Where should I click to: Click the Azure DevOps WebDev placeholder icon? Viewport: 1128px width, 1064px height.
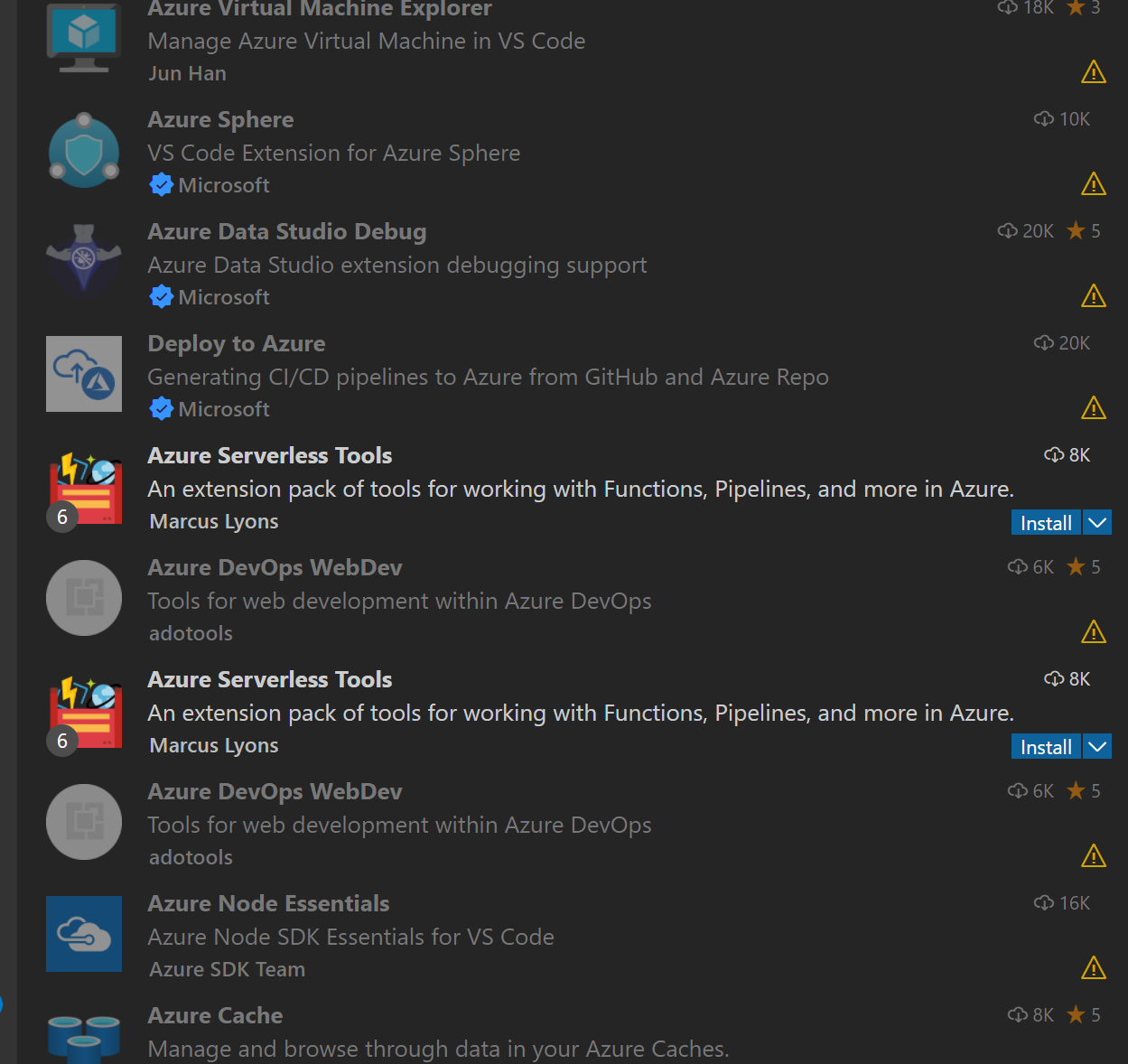tap(83, 597)
